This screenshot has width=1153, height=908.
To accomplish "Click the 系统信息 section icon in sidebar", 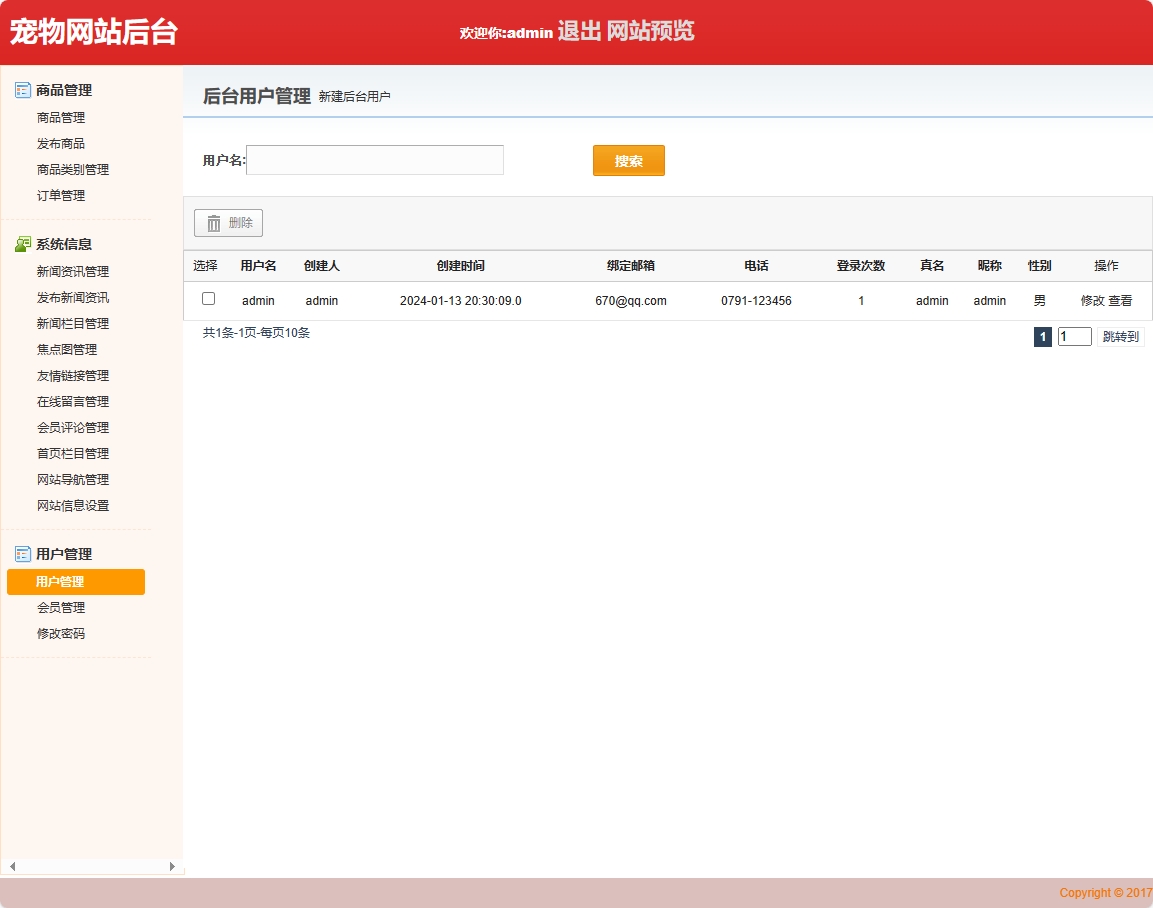I will [x=22, y=243].
